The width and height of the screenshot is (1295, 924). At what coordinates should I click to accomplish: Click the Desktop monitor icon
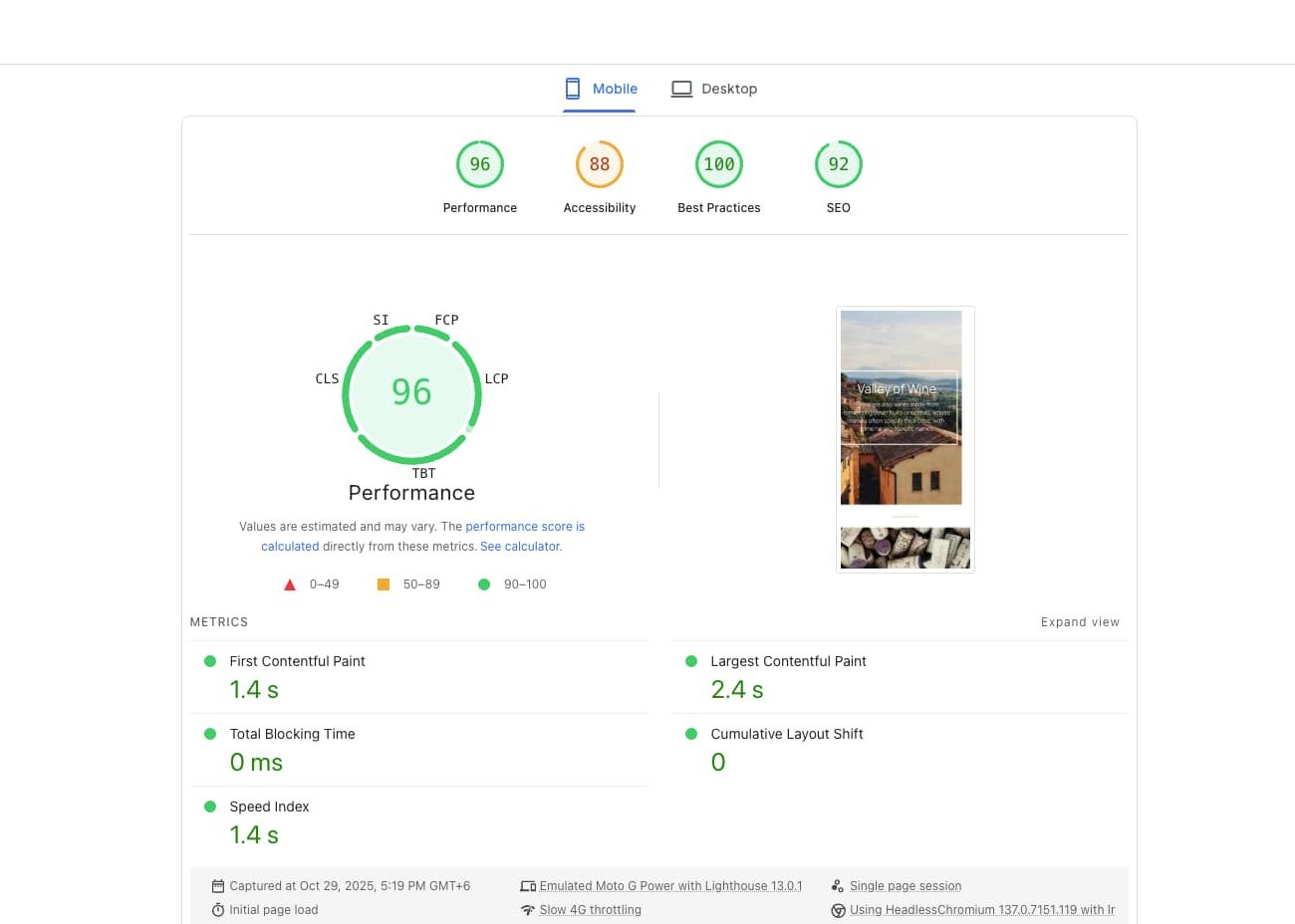(681, 88)
